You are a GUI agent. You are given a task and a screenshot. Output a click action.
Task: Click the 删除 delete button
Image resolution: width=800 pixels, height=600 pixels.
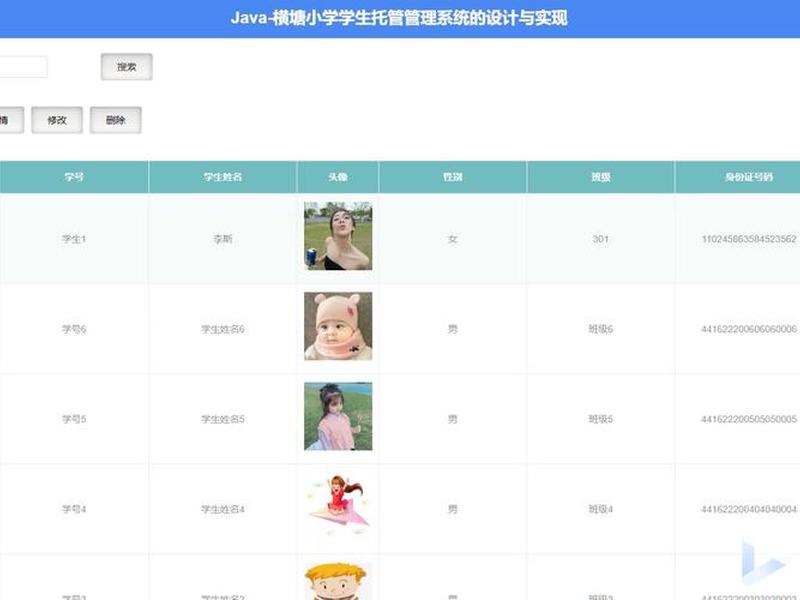116,120
